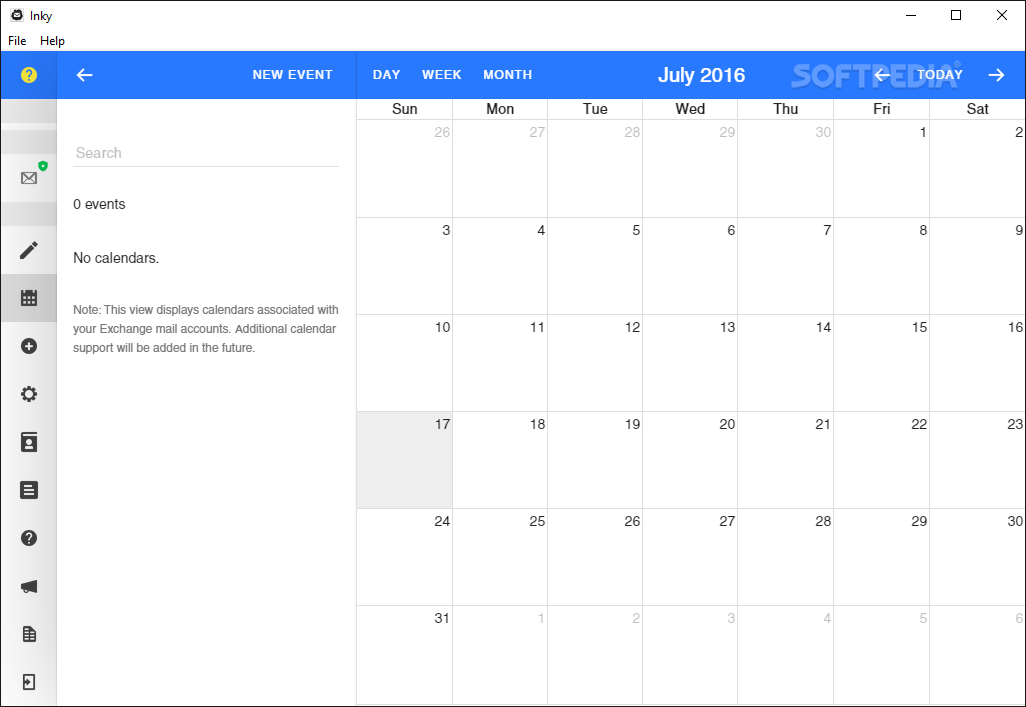Screen dimensions: 1026x707
Task: Select July 21 calendar cell
Action: click(x=786, y=460)
